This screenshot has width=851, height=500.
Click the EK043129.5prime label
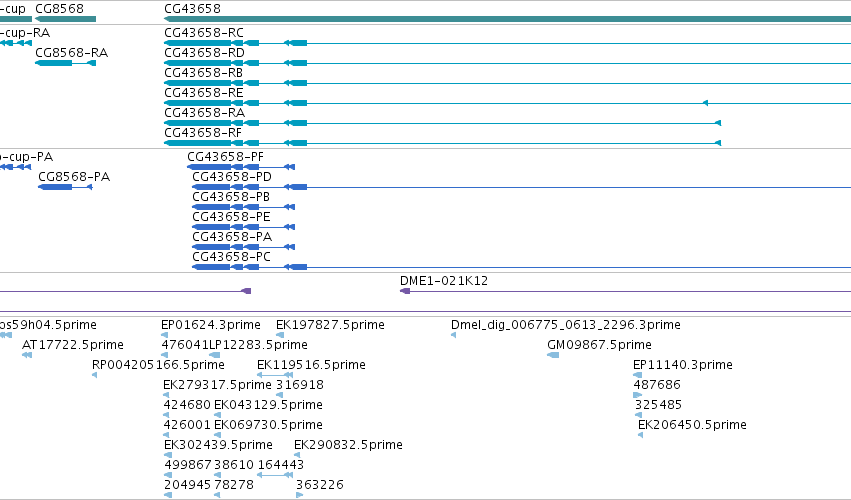[x=268, y=405]
